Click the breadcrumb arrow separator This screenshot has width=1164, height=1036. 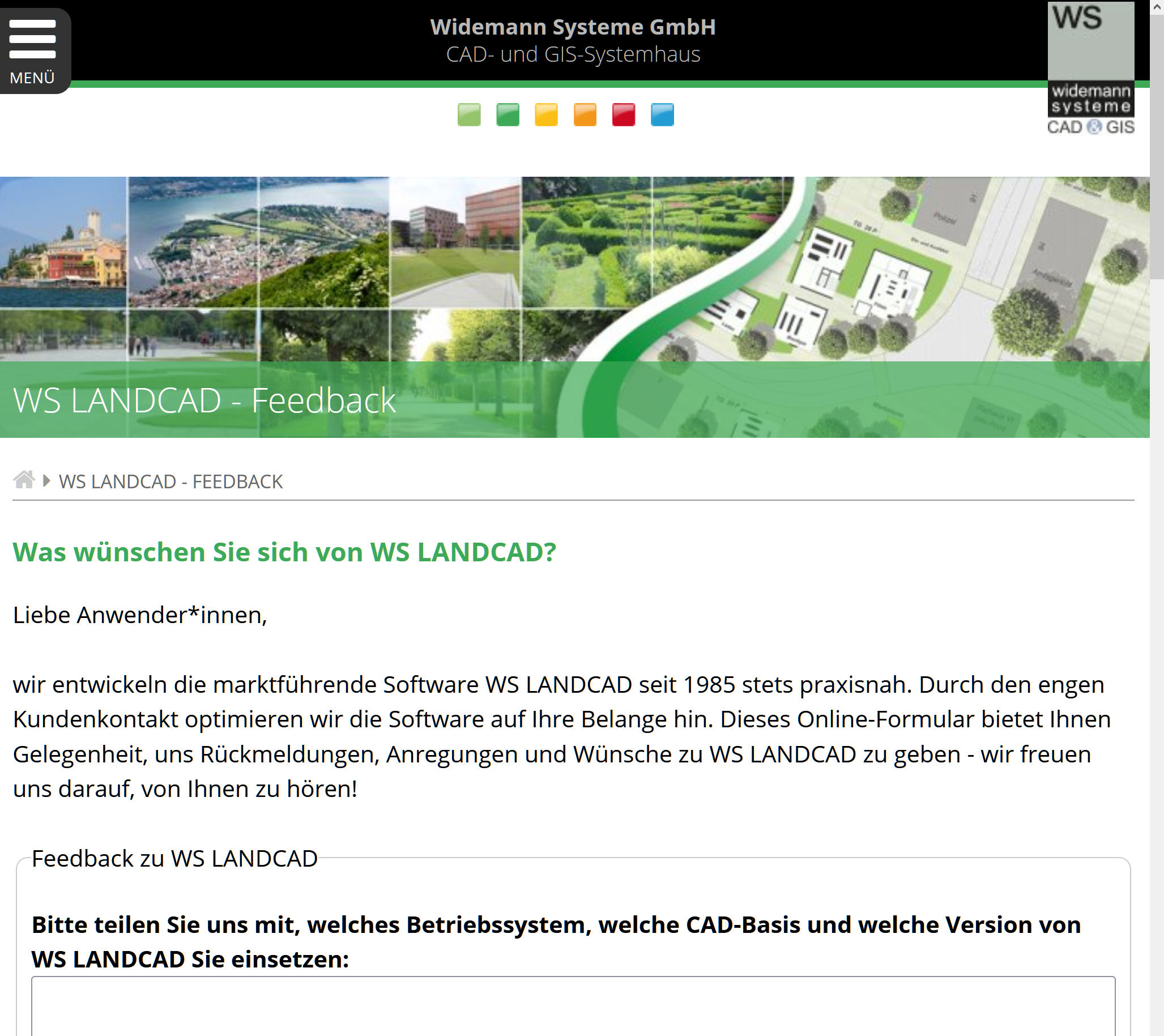click(x=46, y=481)
